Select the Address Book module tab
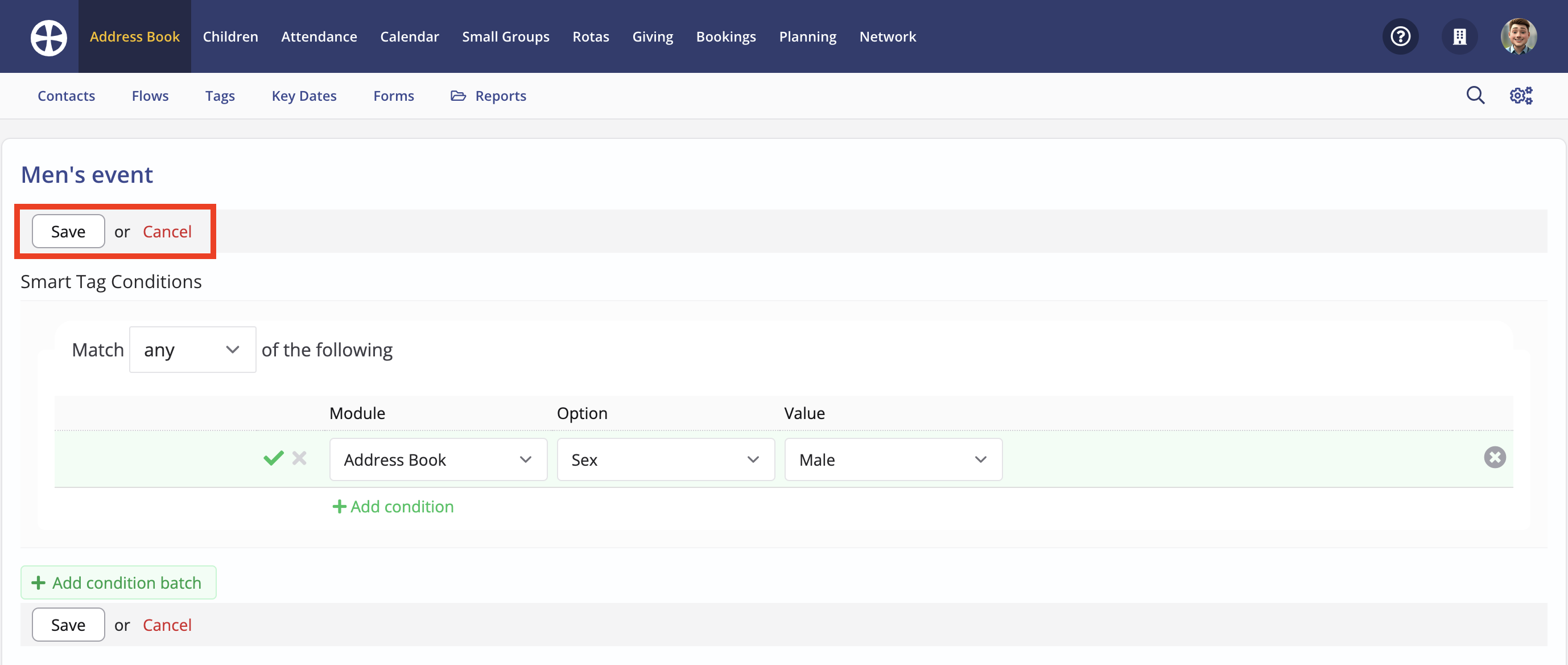The image size is (1568, 665). (x=134, y=36)
